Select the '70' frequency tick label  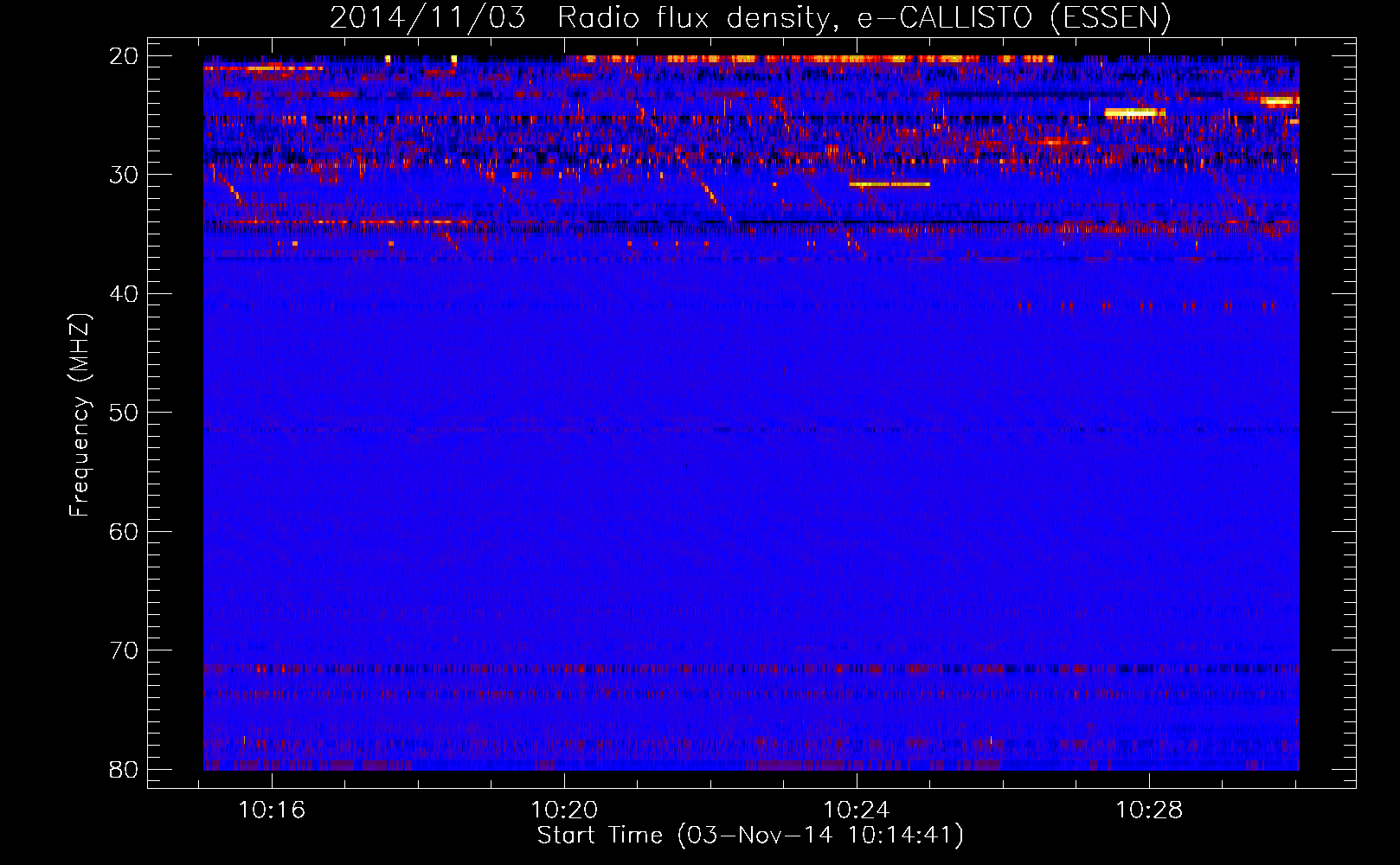coord(124,650)
